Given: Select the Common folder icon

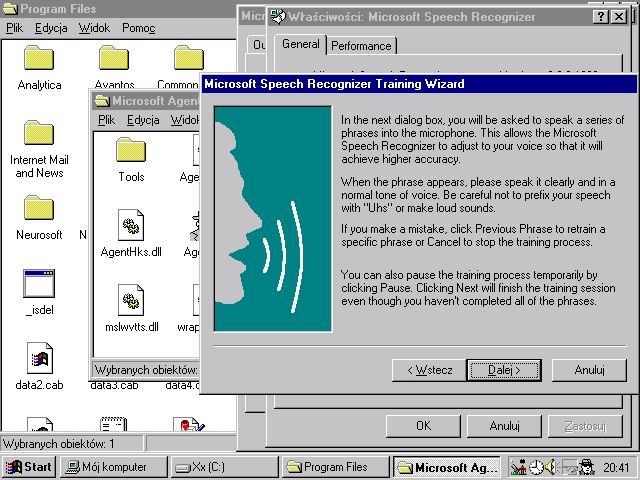Looking at the screenshot, I should pyautogui.click(x=189, y=58).
